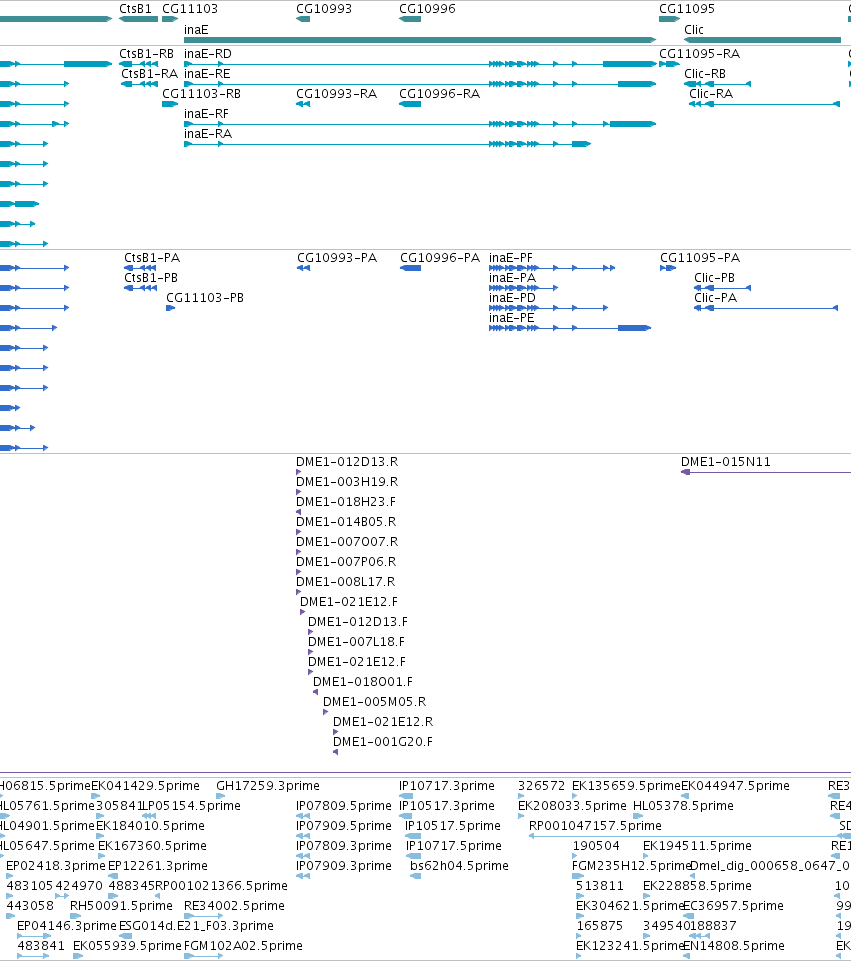
Task: Select the CtsB1-RA transcript label
Action: (x=149, y=74)
